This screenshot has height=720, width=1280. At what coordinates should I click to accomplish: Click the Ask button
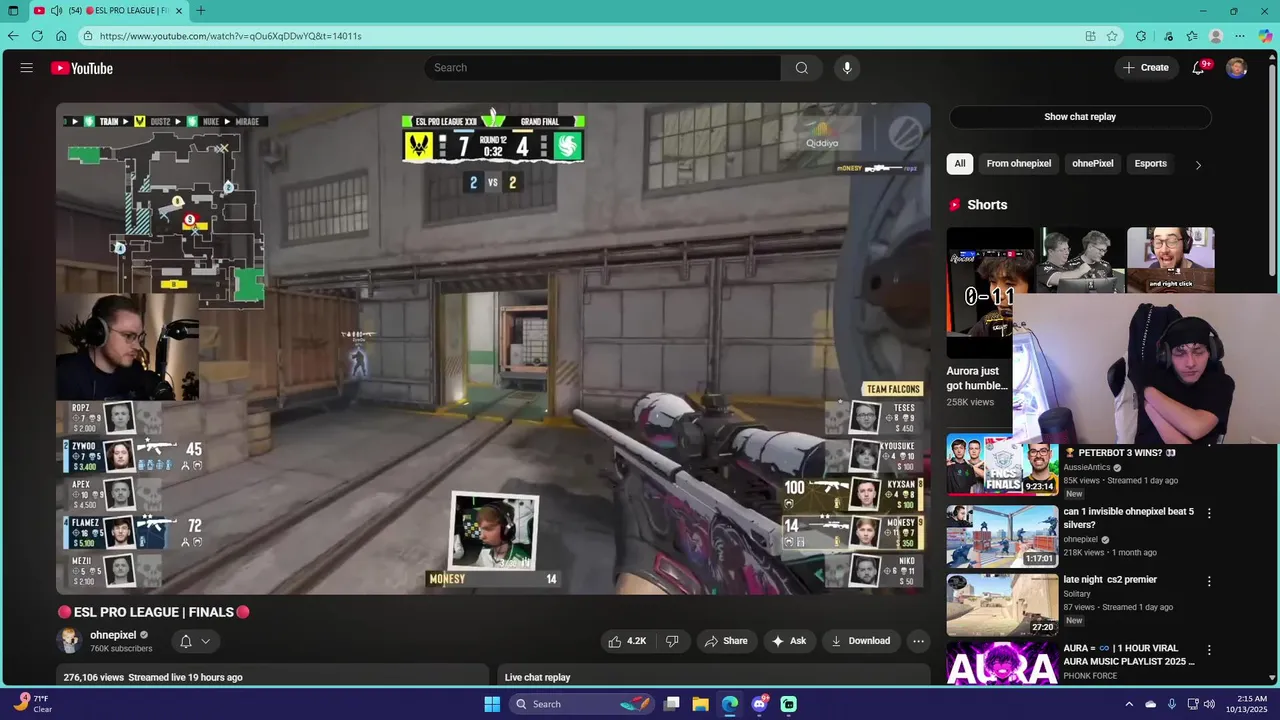click(789, 641)
